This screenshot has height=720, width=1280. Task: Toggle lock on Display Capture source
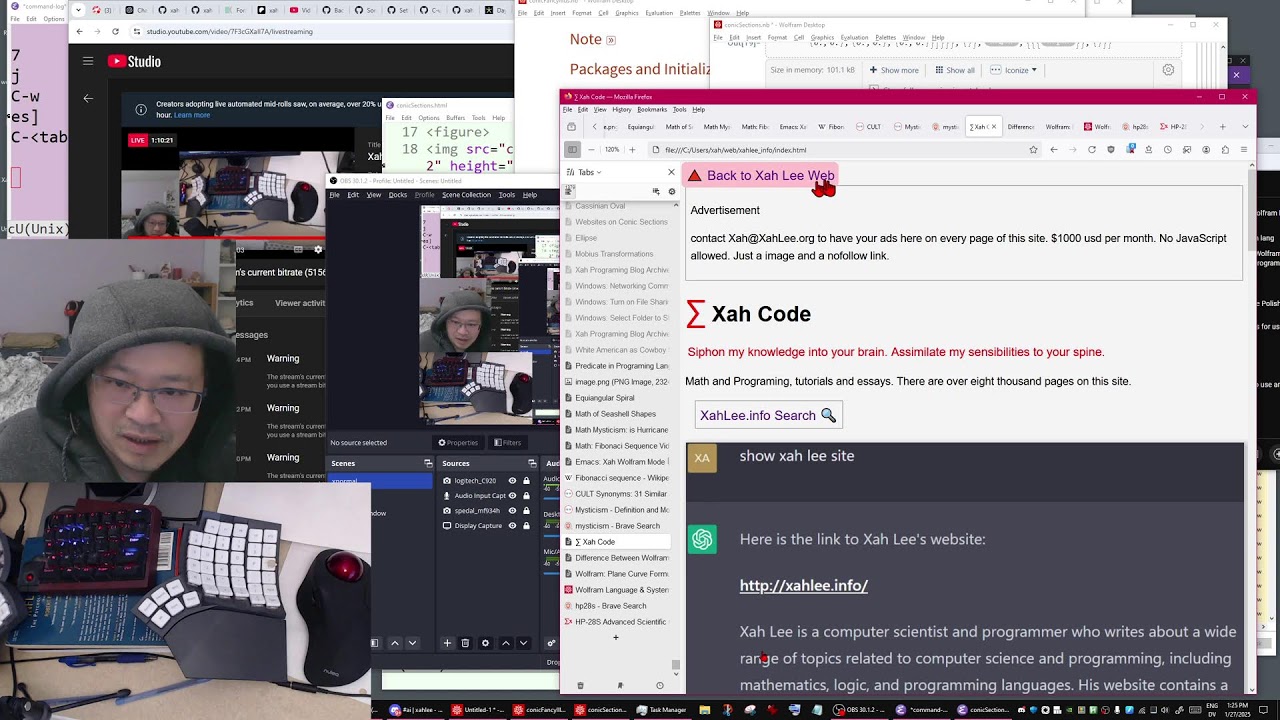click(x=526, y=526)
